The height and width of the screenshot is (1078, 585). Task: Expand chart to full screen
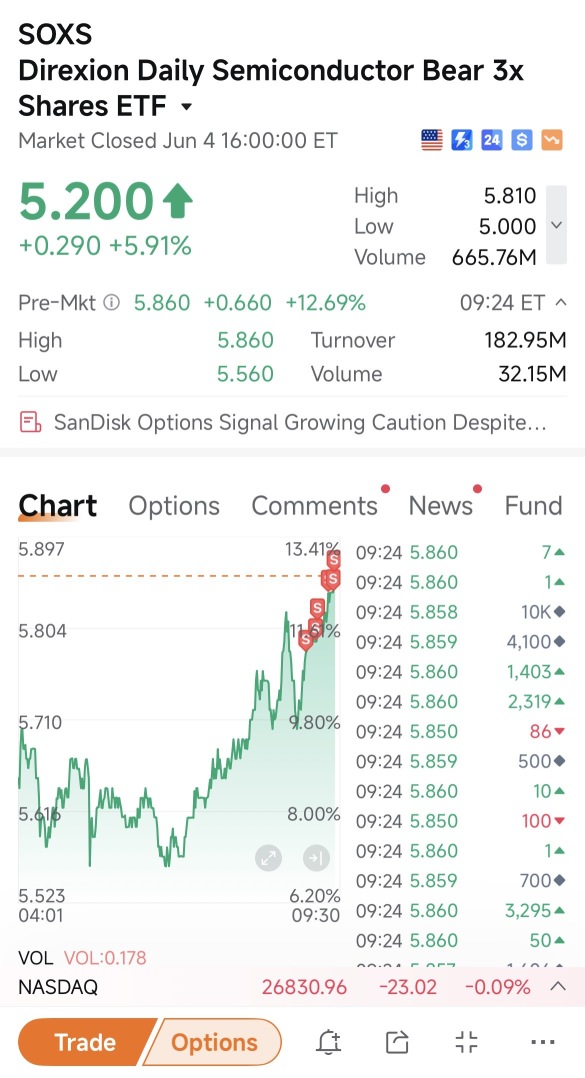(x=268, y=857)
